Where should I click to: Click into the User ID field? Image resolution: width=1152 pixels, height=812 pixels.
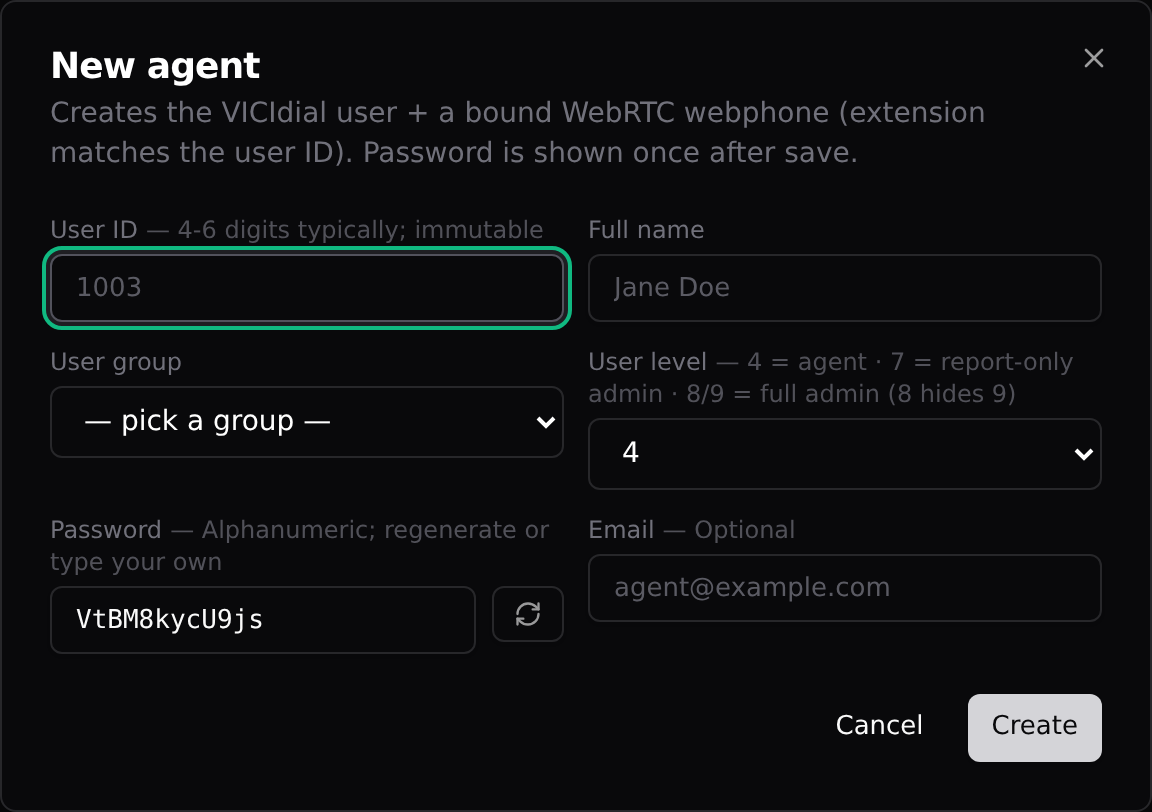tap(307, 288)
